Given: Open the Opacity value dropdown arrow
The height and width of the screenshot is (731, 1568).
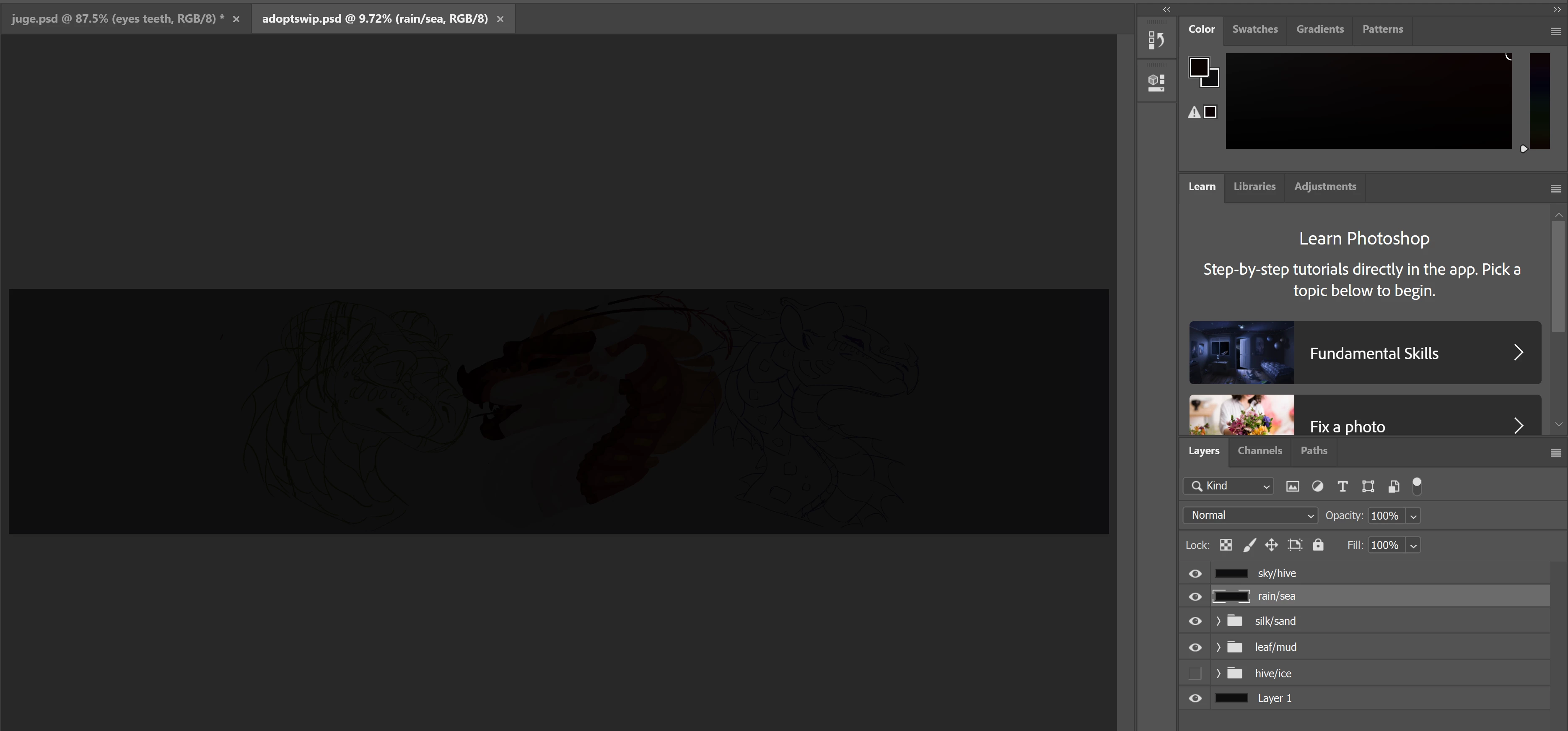Looking at the screenshot, I should pyautogui.click(x=1413, y=516).
